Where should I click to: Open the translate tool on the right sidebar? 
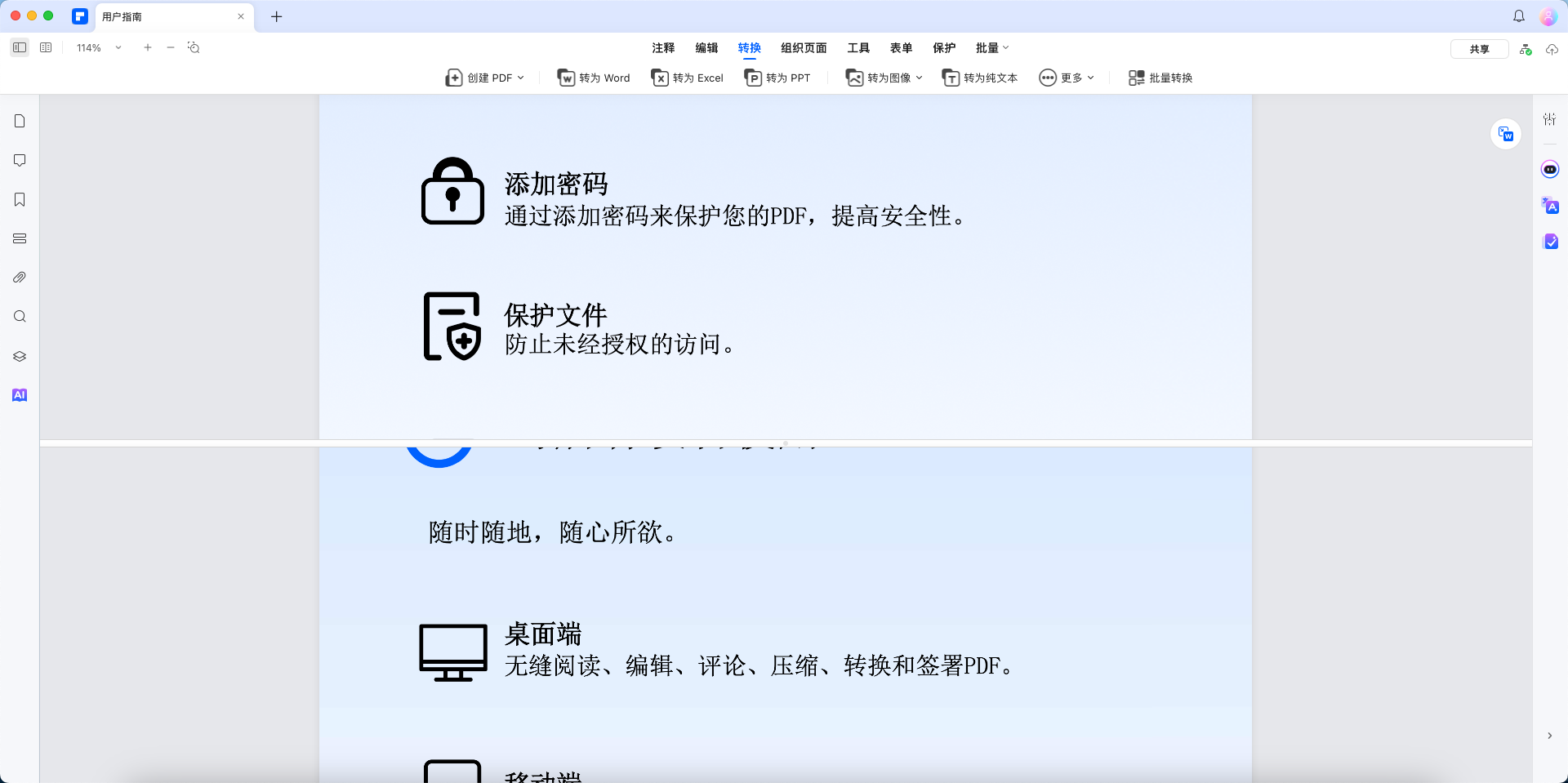click(1550, 206)
